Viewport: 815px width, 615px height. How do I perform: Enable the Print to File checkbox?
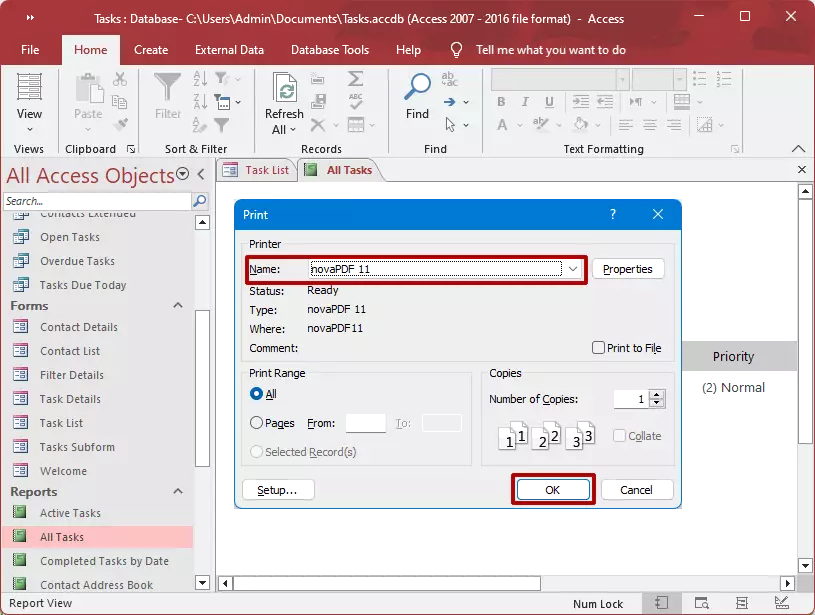tap(598, 348)
